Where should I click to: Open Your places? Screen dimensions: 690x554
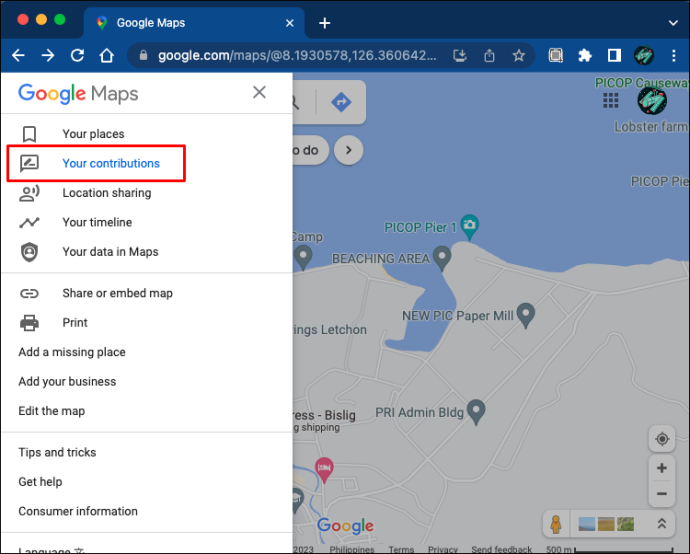pyautogui.click(x=93, y=134)
